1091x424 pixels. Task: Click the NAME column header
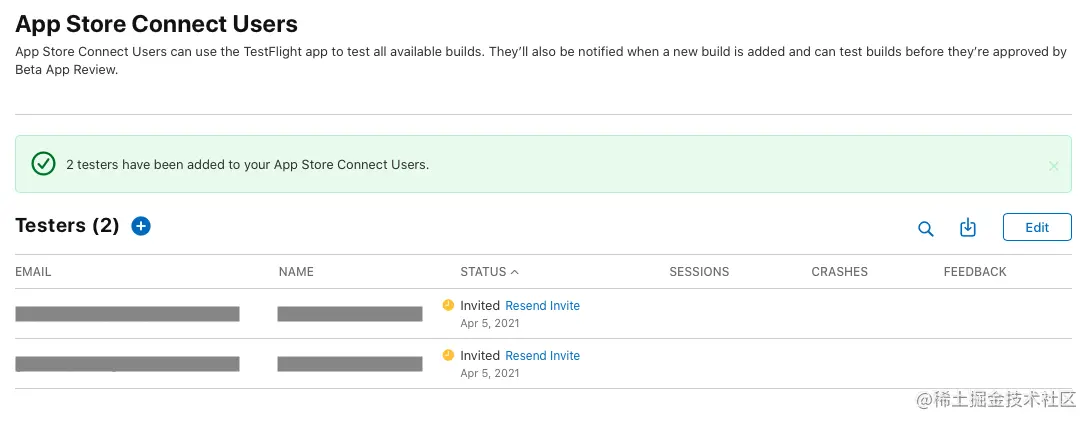point(296,272)
